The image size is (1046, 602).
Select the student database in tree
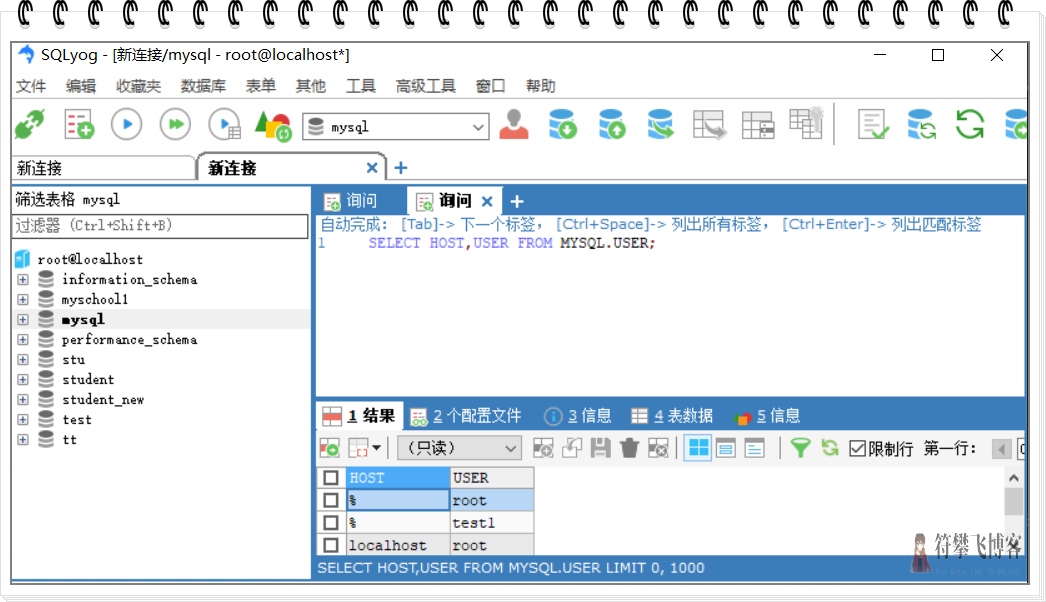tap(87, 380)
